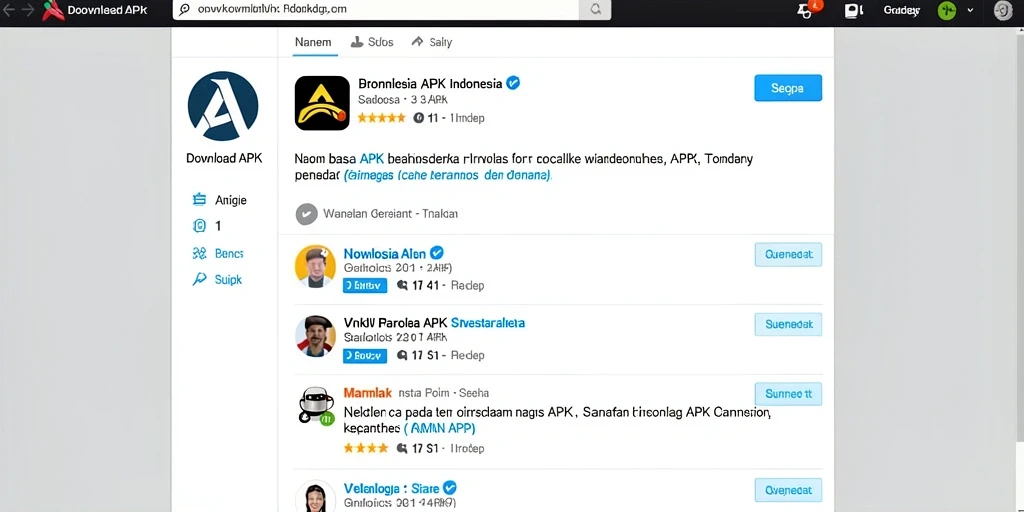
Task: Click the browser address bar field
Action: click(x=376, y=10)
